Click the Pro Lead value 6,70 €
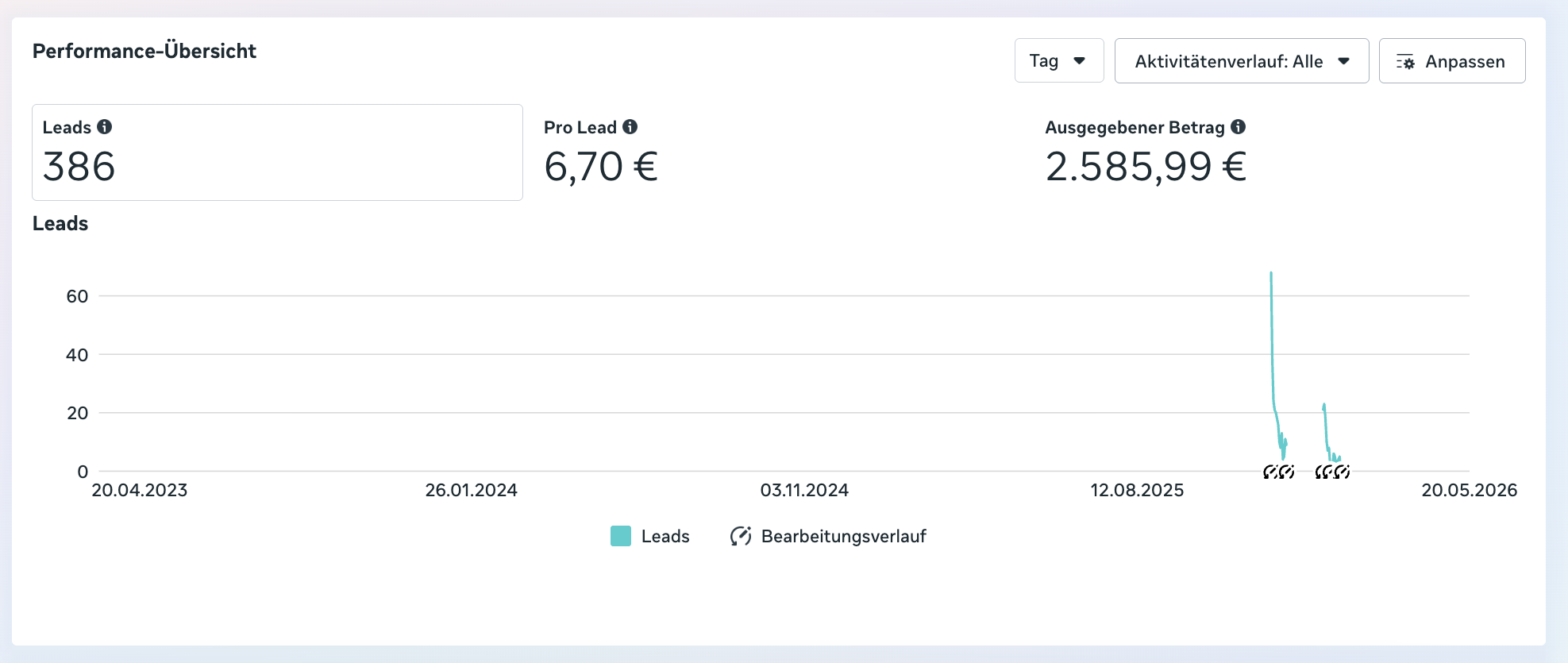This screenshot has width=1568, height=663. 601,167
